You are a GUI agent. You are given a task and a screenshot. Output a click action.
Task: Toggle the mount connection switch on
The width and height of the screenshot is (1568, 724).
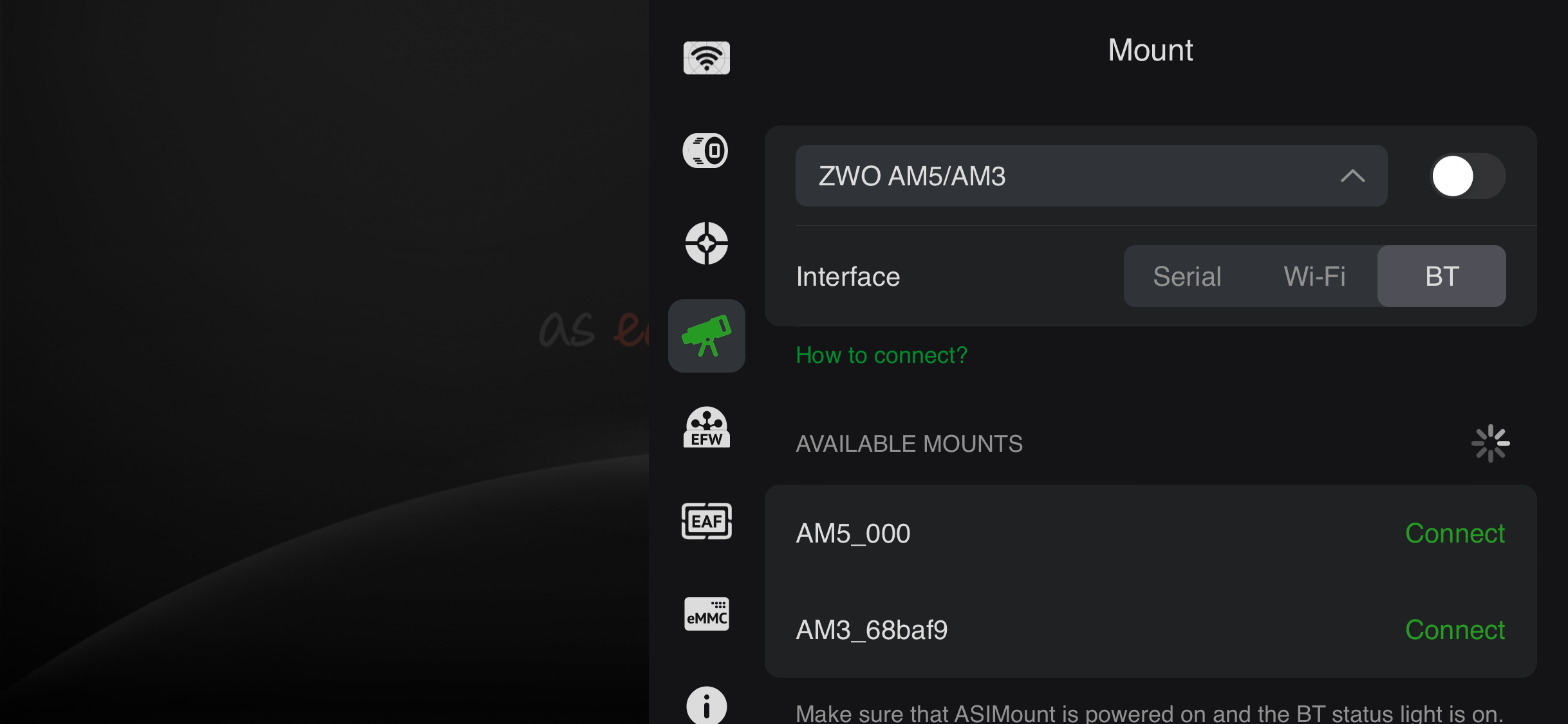pyautogui.click(x=1467, y=176)
